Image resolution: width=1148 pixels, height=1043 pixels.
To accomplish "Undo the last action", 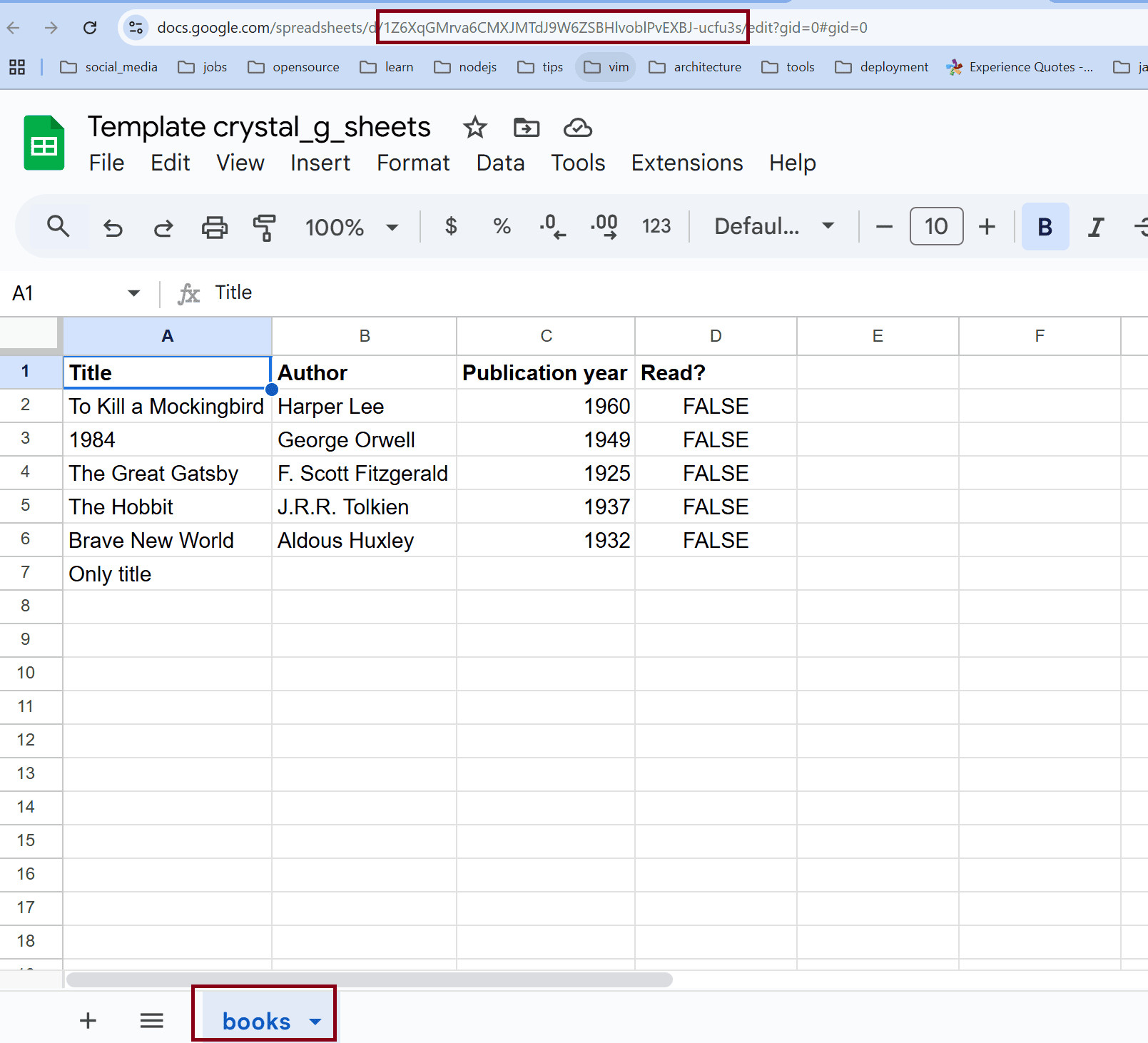I will 113,228.
